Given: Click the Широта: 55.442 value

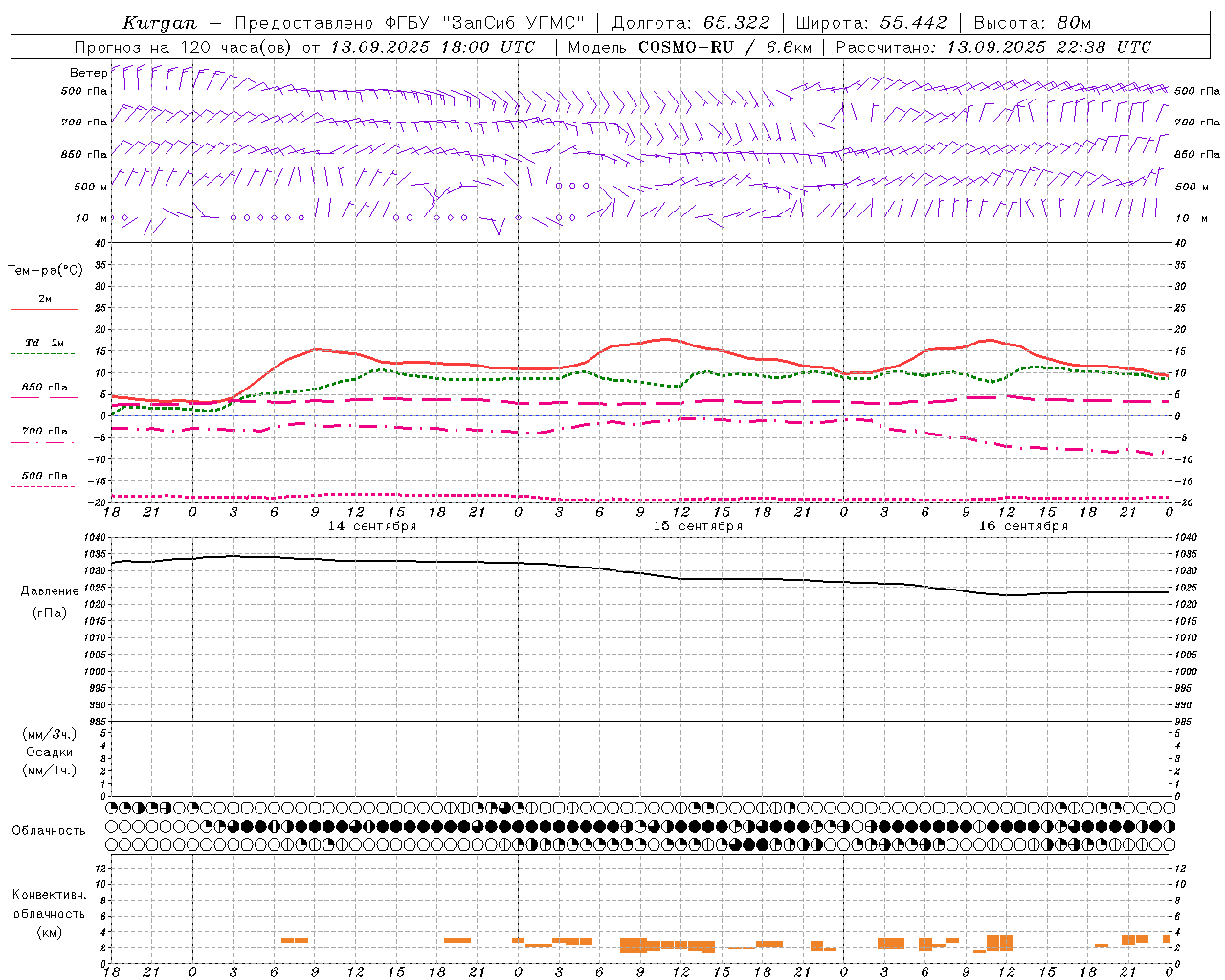Looking at the screenshot, I should pyautogui.click(x=871, y=23).
